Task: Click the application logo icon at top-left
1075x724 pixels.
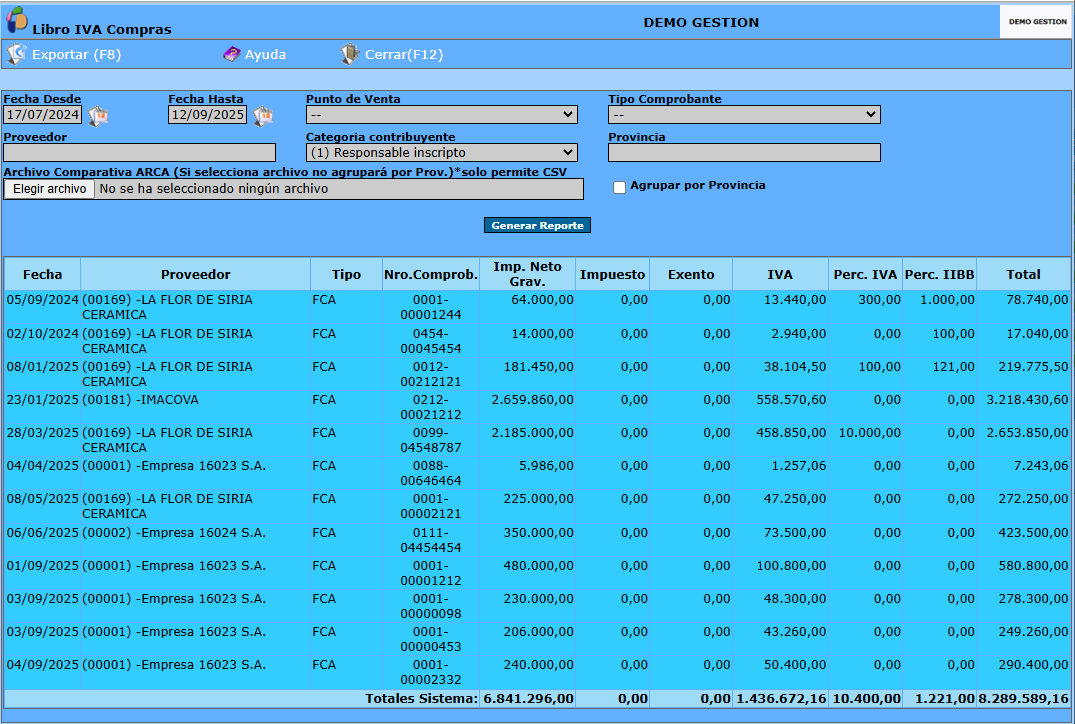Action: pyautogui.click(x=16, y=20)
